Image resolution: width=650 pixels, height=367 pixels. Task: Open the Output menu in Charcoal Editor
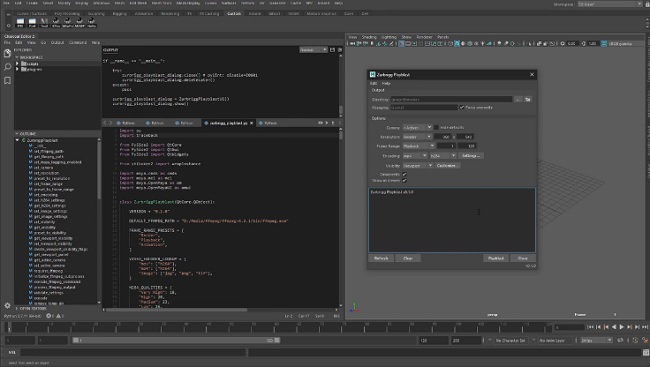click(57, 42)
